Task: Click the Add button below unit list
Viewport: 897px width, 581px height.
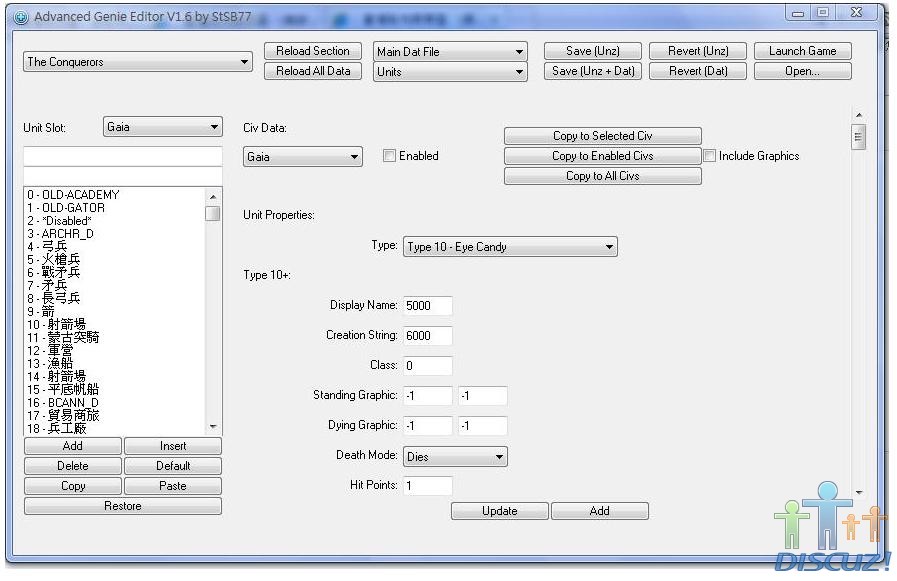Action: click(x=73, y=446)
